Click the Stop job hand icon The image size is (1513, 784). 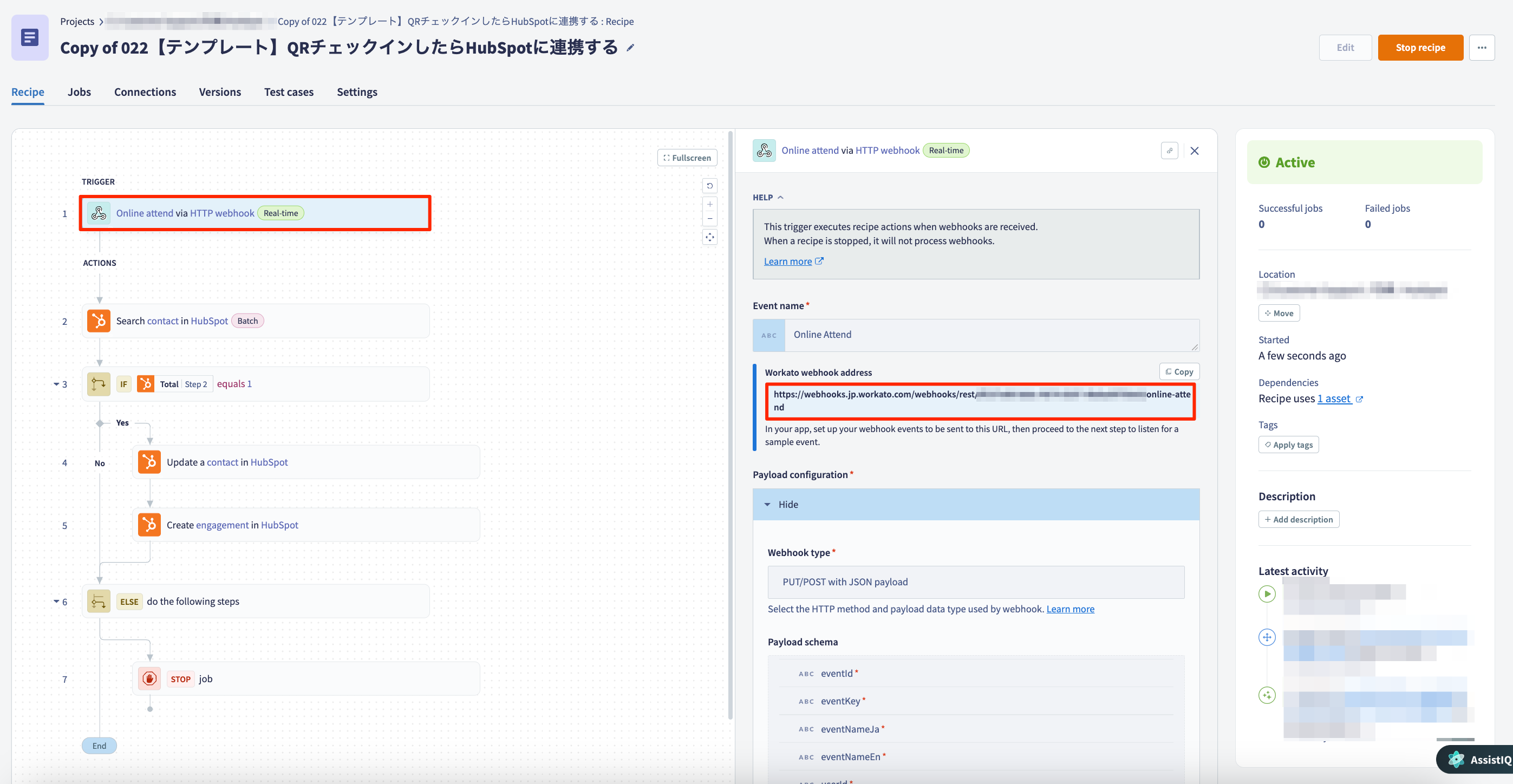(149, 679)
